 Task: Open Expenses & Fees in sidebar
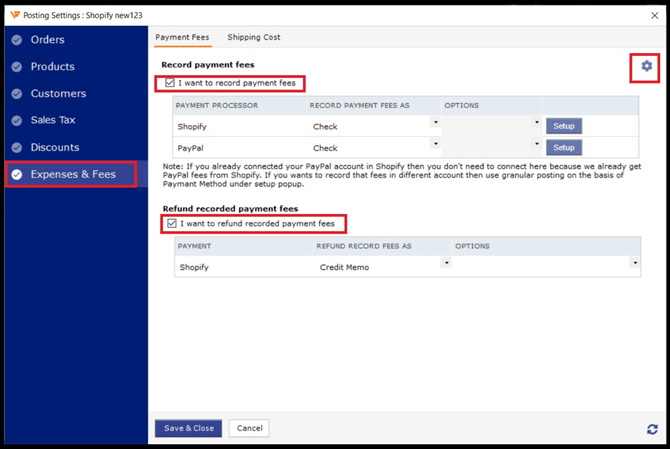tap(73, 174)
